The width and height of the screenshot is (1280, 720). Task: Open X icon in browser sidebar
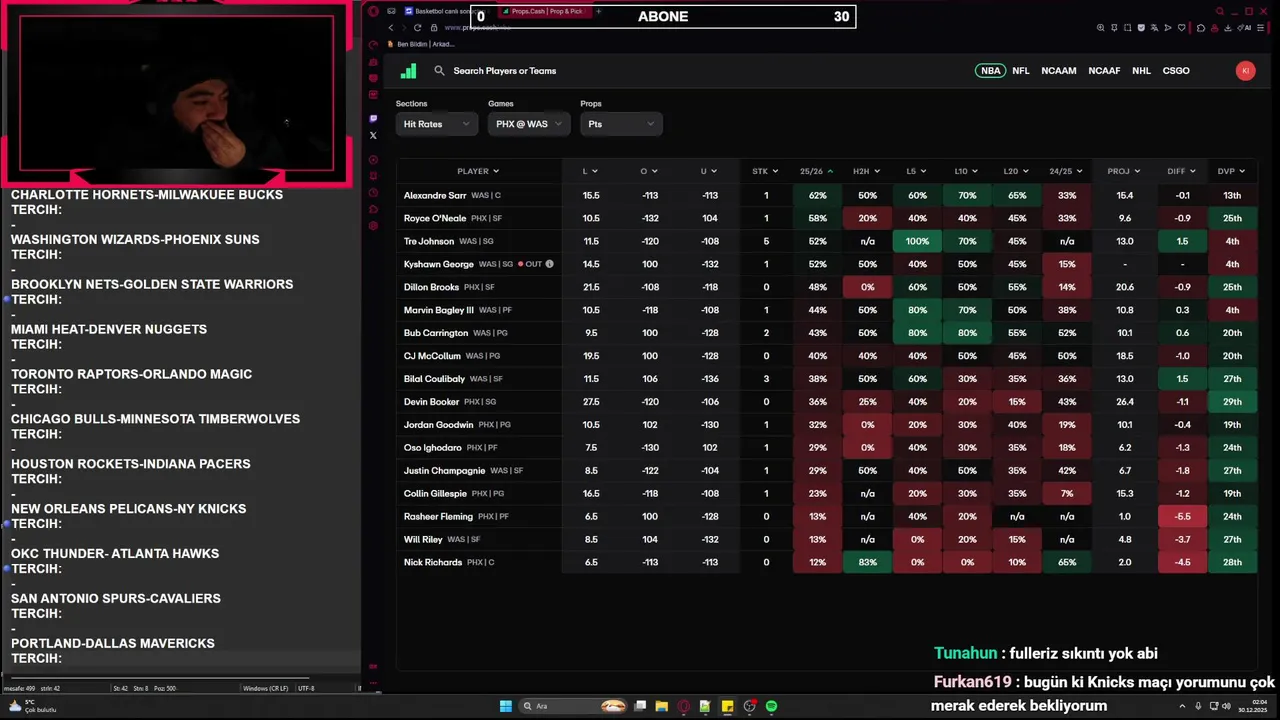(x=373, y=135)
